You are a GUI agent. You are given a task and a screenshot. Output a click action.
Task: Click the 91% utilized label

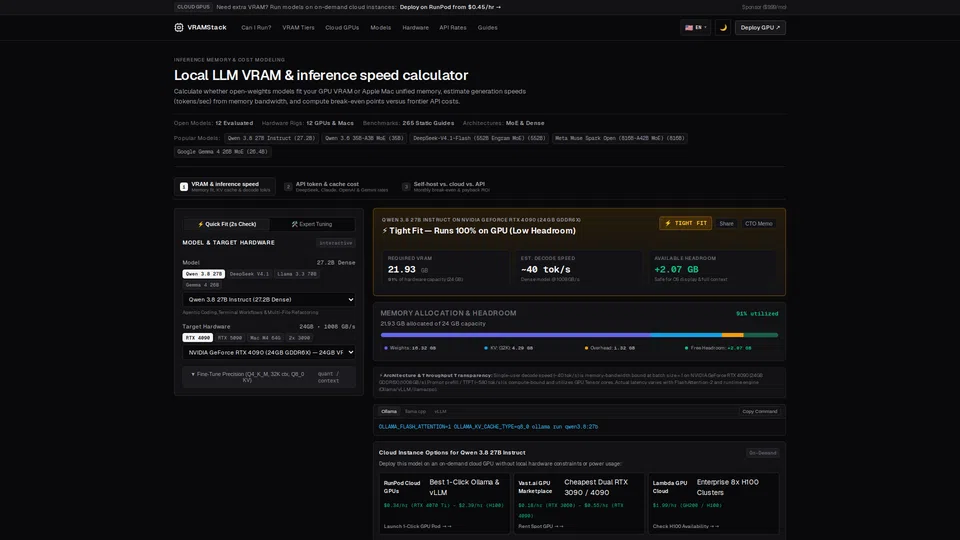[x=757, y=313]
